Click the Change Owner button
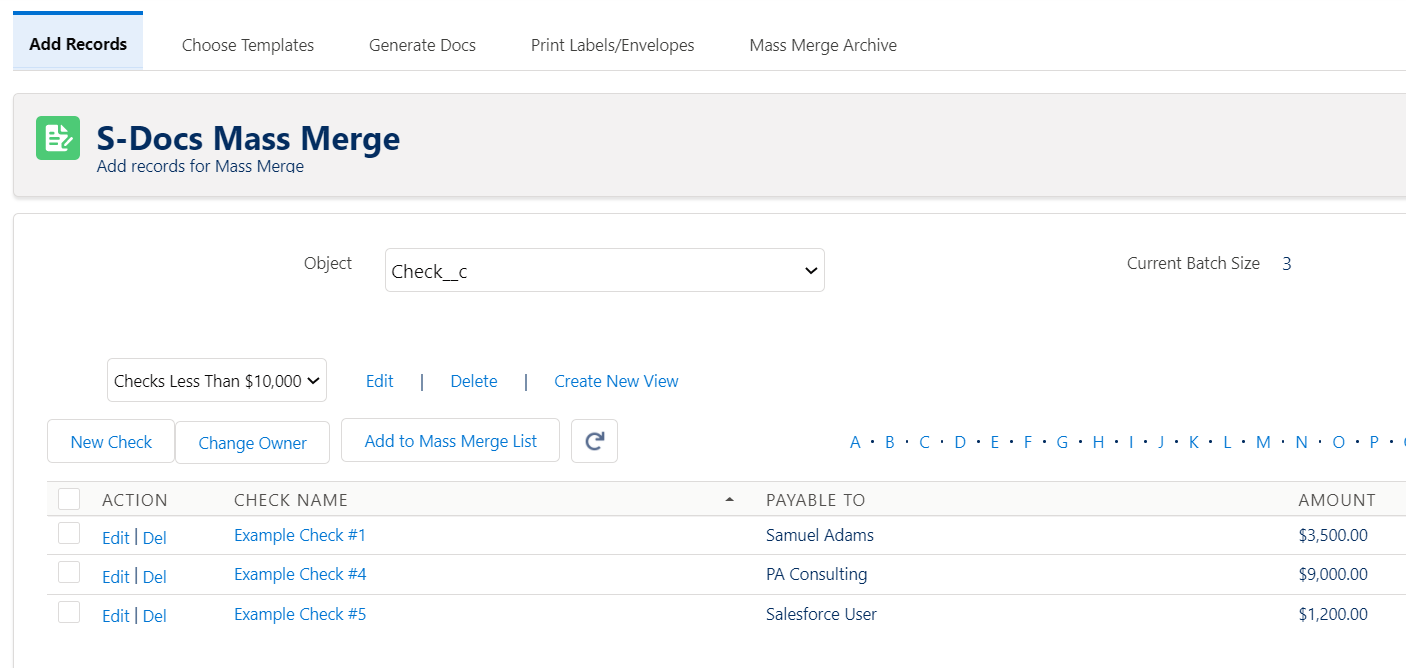This screenshot has height=668, width=1406. [252, 442]
